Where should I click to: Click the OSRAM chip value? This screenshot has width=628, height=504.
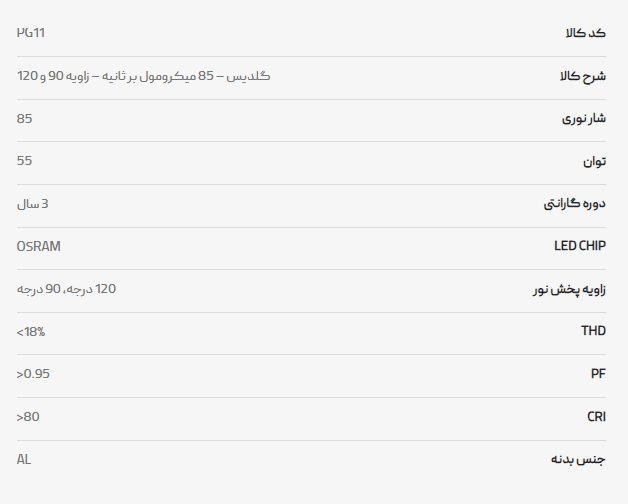point(39,246)
